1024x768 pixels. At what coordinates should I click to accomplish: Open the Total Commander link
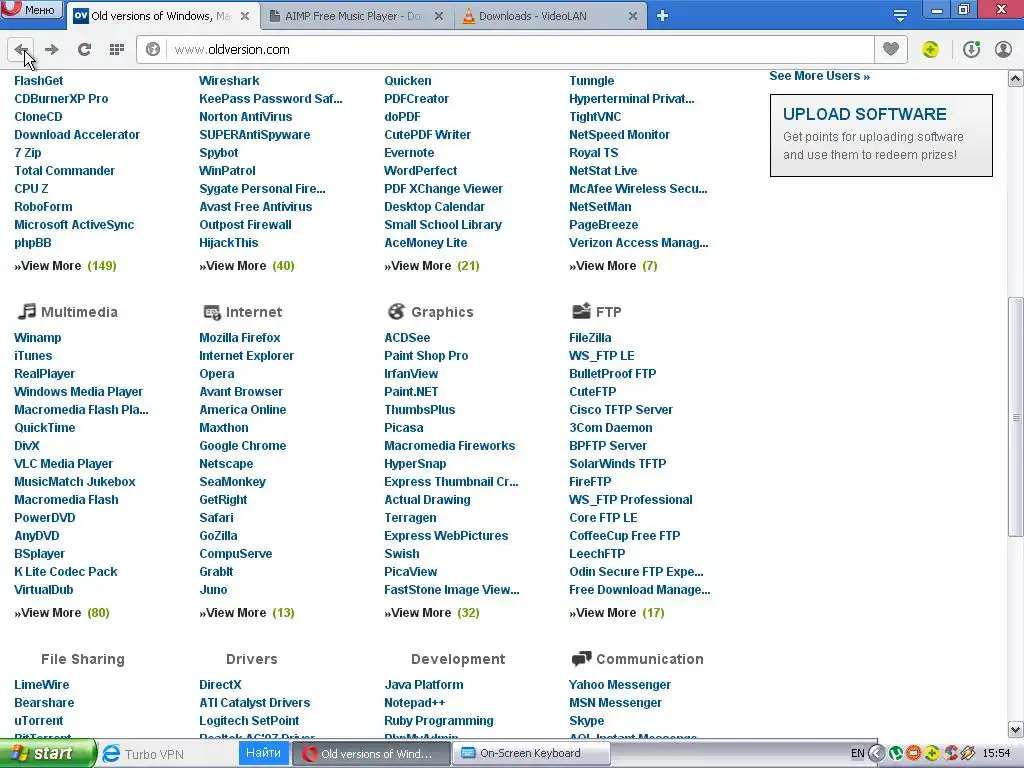[64, 170]
